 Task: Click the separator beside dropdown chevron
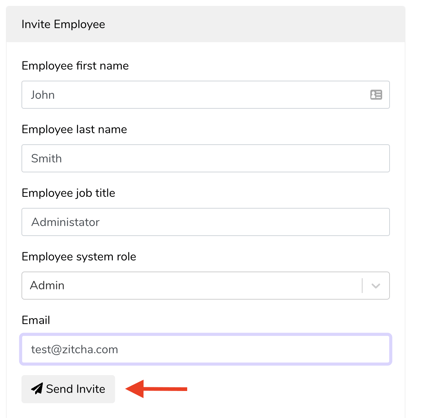click(362, 286)
